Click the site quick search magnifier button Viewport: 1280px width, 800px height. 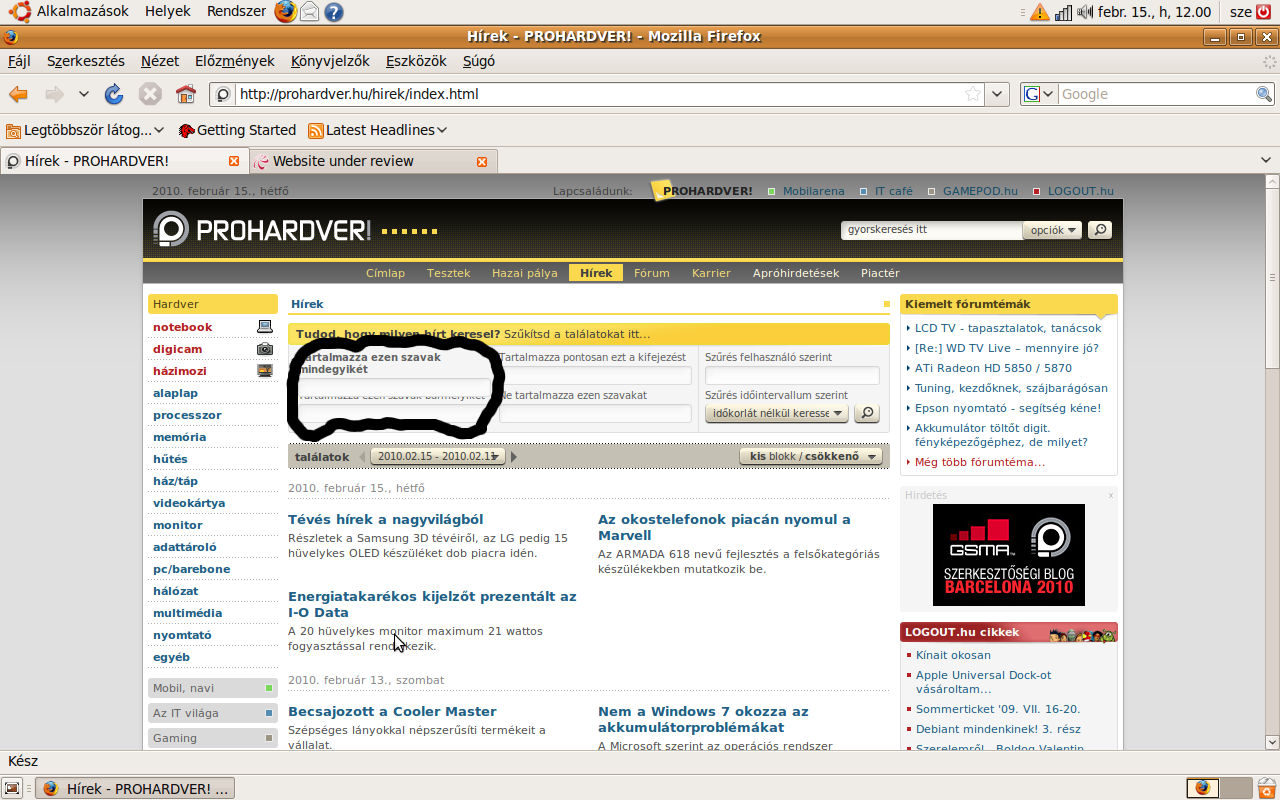click(x=1100, y=230)
